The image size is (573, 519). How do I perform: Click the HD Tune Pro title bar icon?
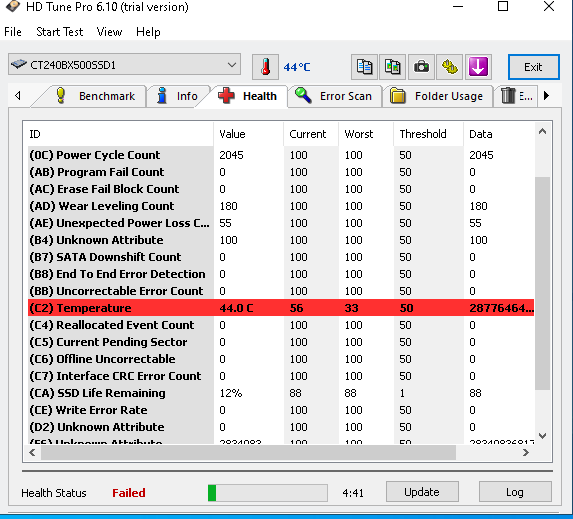click(x=13, y=6)
